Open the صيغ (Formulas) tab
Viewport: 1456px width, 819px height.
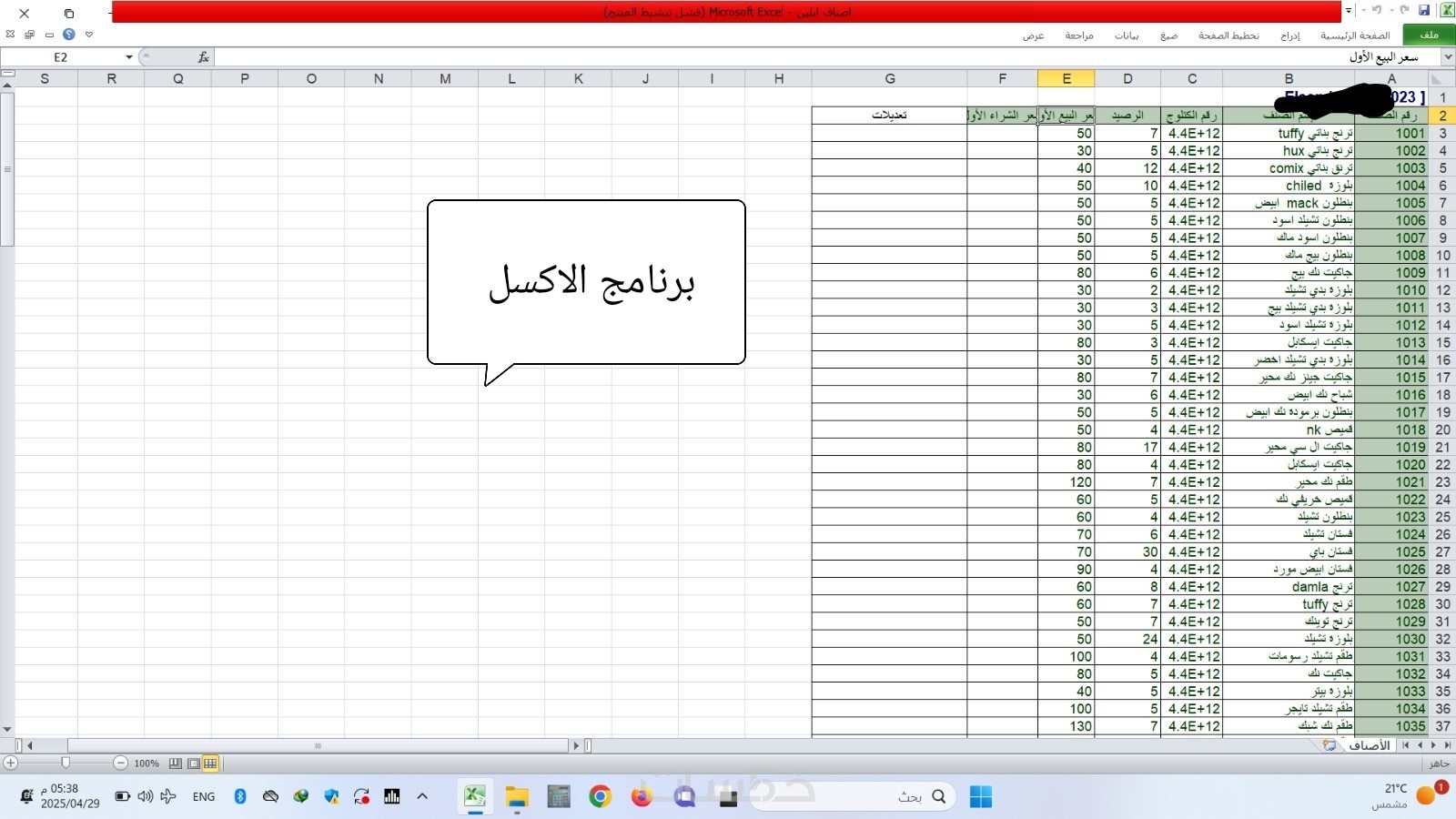(1168, 35)
